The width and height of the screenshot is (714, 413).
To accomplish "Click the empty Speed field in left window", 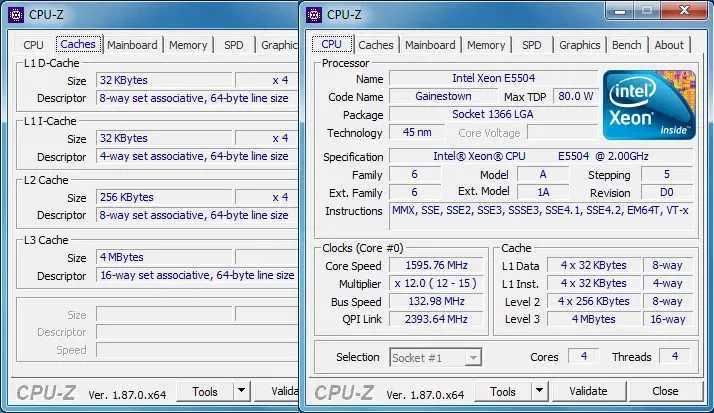I will coord(197,350).
